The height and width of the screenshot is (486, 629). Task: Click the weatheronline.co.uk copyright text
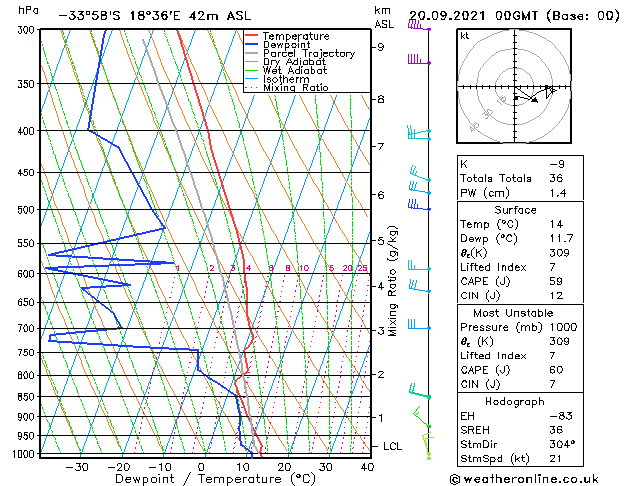(x=524, y=479)
